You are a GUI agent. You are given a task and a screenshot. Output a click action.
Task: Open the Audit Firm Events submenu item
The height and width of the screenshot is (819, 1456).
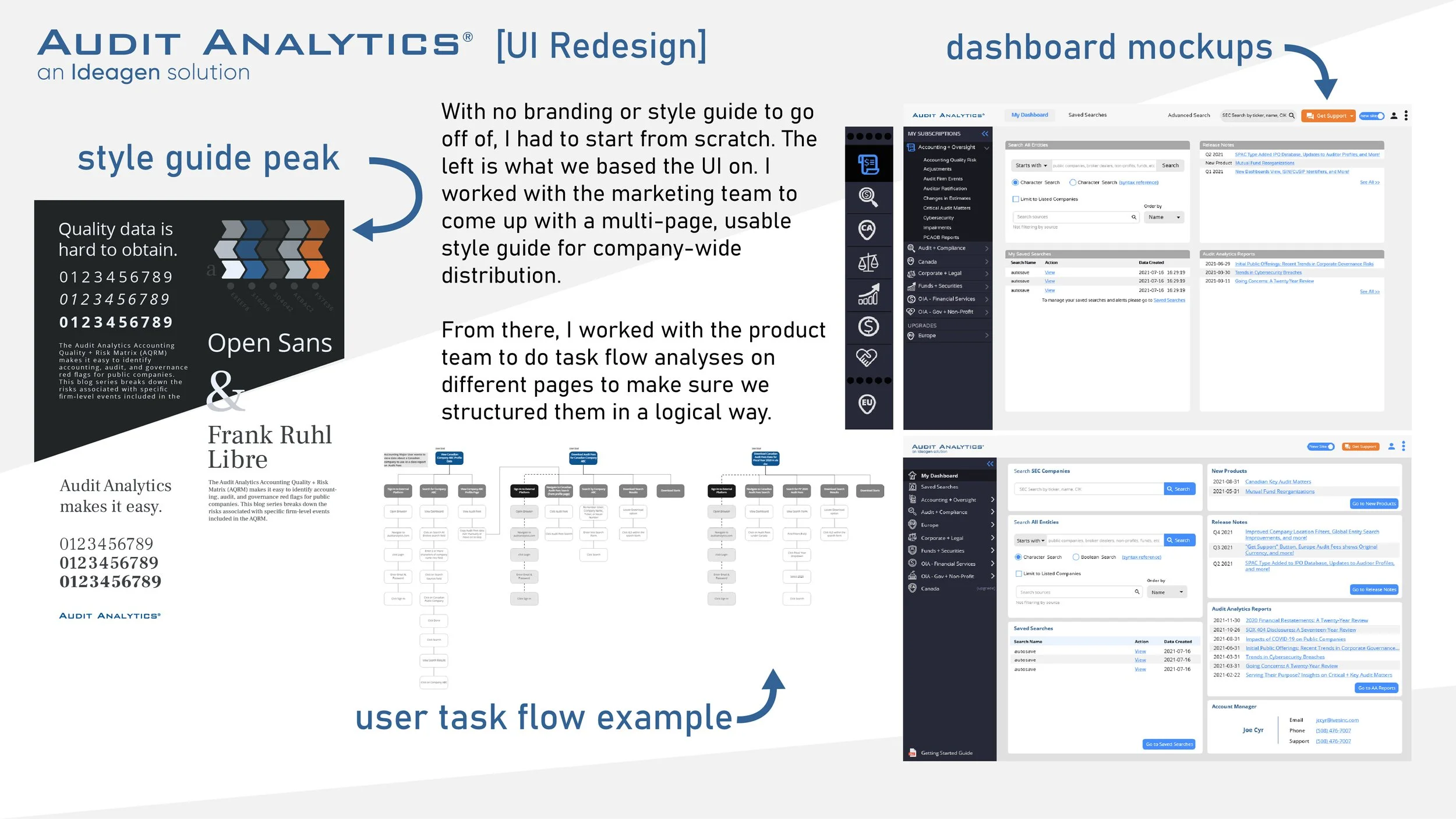[x=943, y=179]
